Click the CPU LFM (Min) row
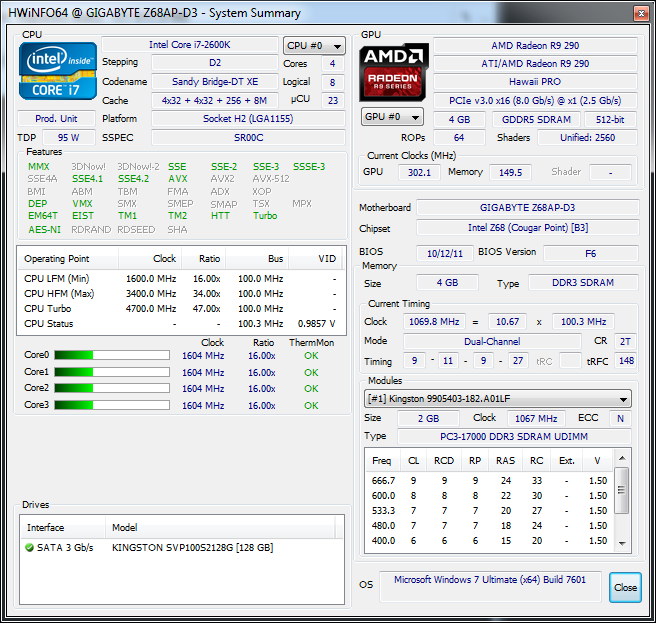The width and height of the screenshot is (656, 623). tap(181, 279)
